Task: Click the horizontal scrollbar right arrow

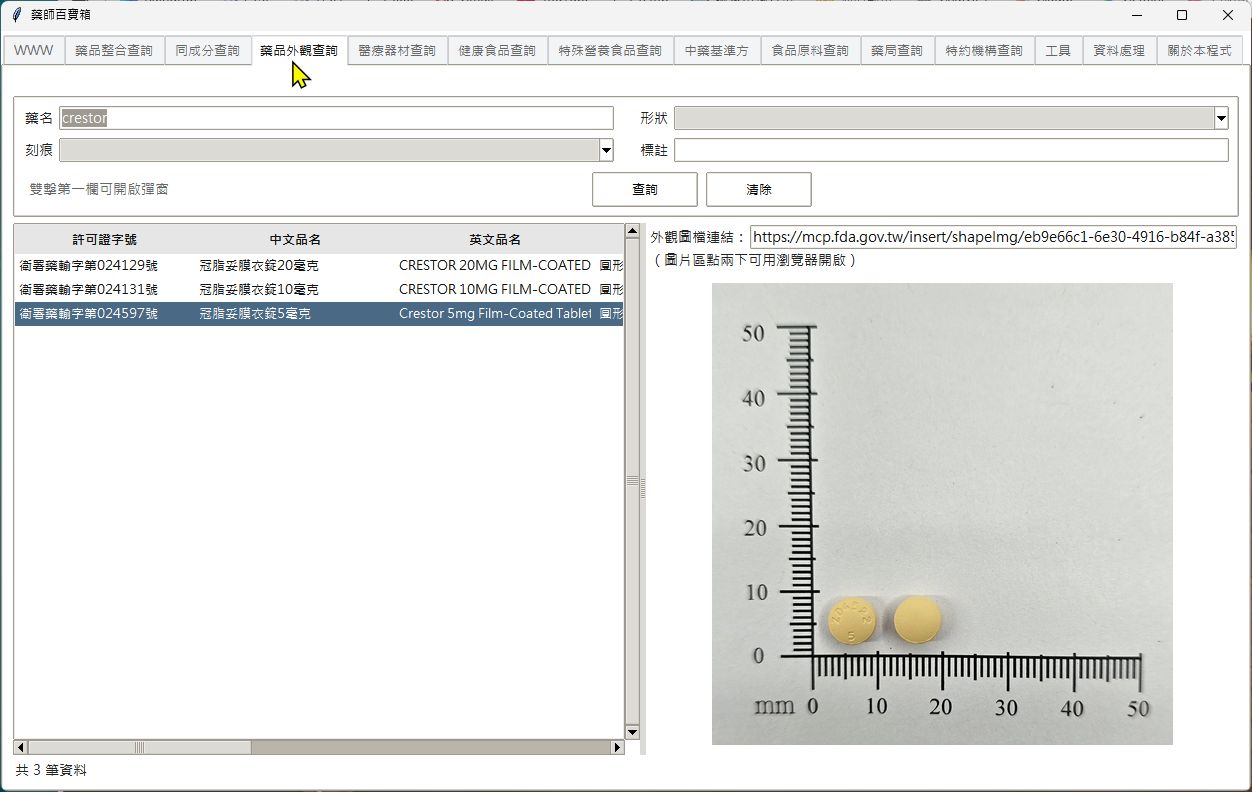Action: [617, 747]
